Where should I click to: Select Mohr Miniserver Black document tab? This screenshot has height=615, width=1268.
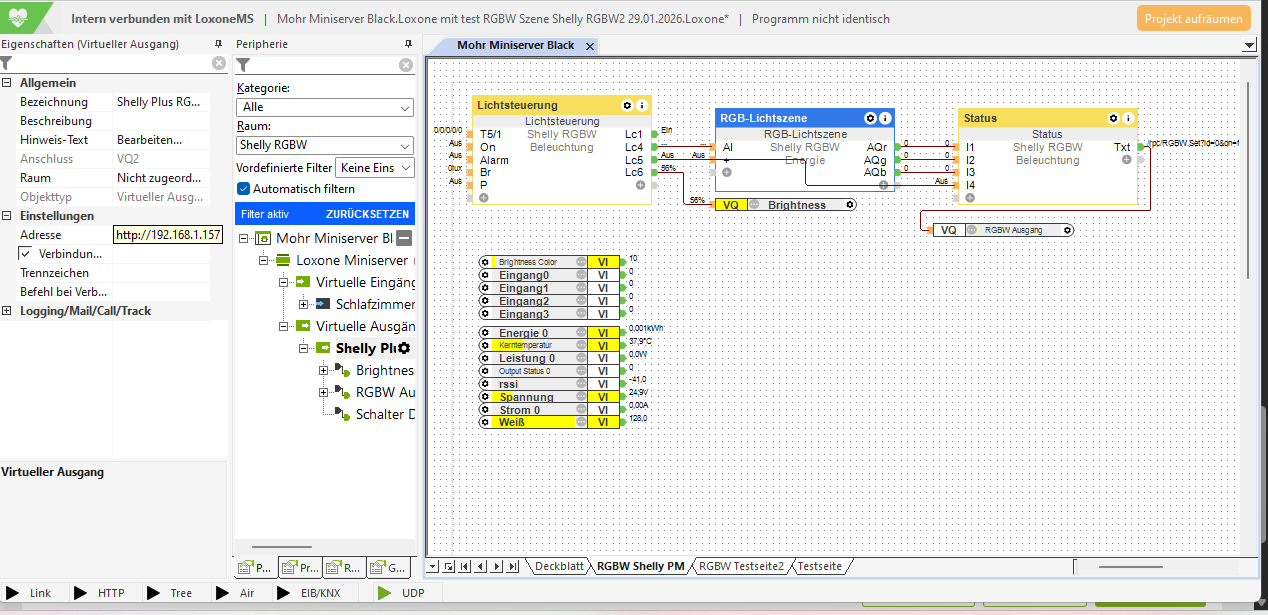click(x=515, y=46)
